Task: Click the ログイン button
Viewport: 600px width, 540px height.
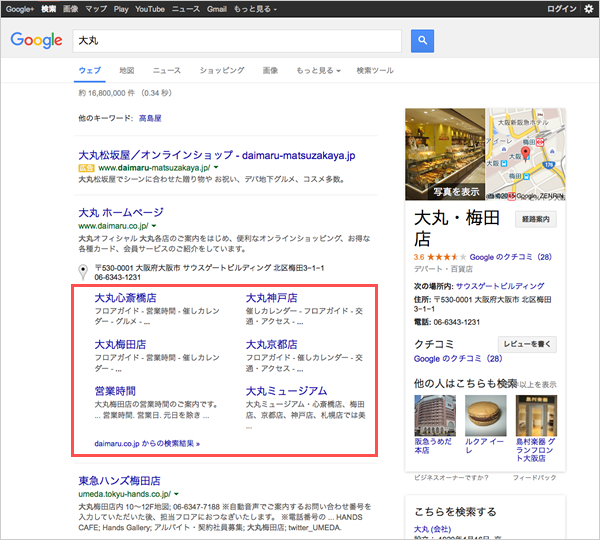Action: tap(561, 9)
